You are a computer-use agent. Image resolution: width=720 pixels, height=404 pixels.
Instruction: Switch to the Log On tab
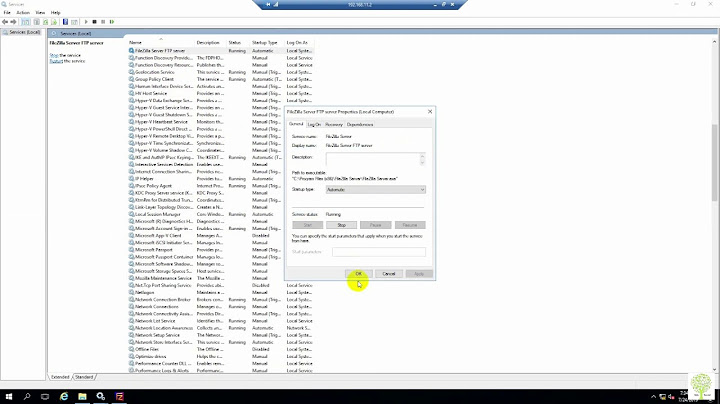[314, 124]
